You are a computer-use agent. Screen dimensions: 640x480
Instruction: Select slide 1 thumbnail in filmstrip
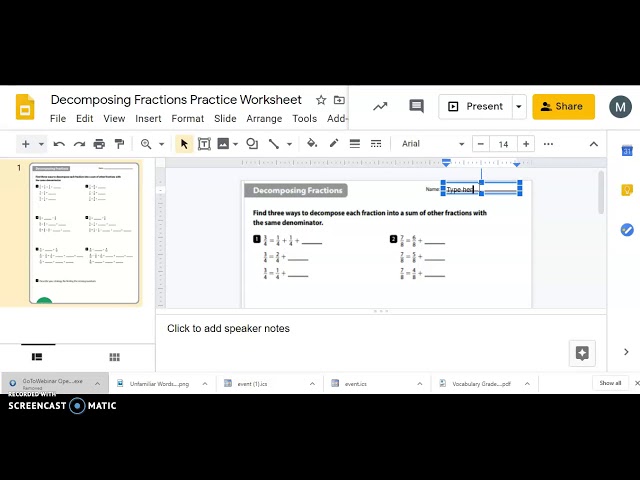[84, 233]
